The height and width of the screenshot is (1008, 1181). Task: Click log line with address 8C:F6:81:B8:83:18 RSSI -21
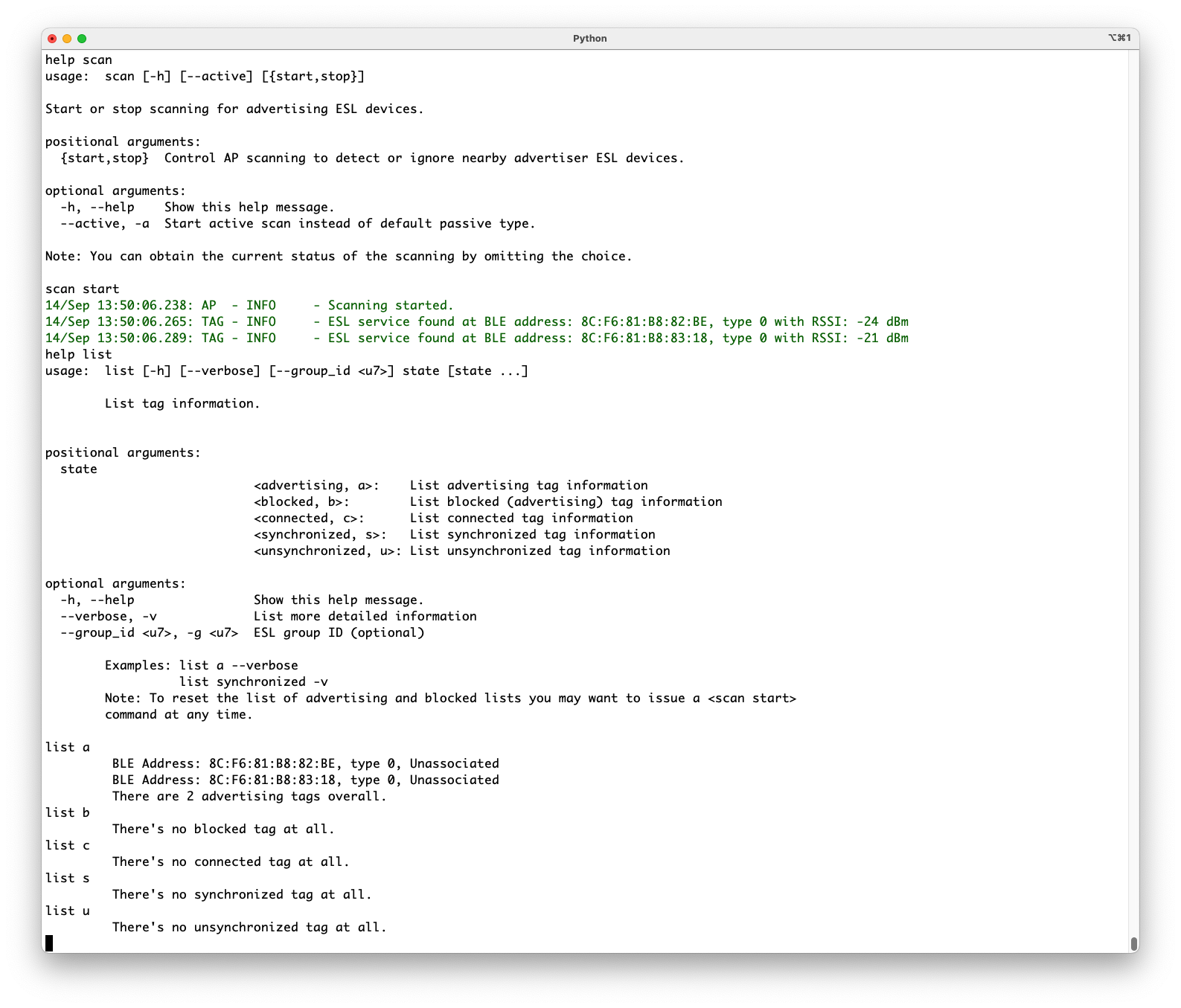[477, 338]
